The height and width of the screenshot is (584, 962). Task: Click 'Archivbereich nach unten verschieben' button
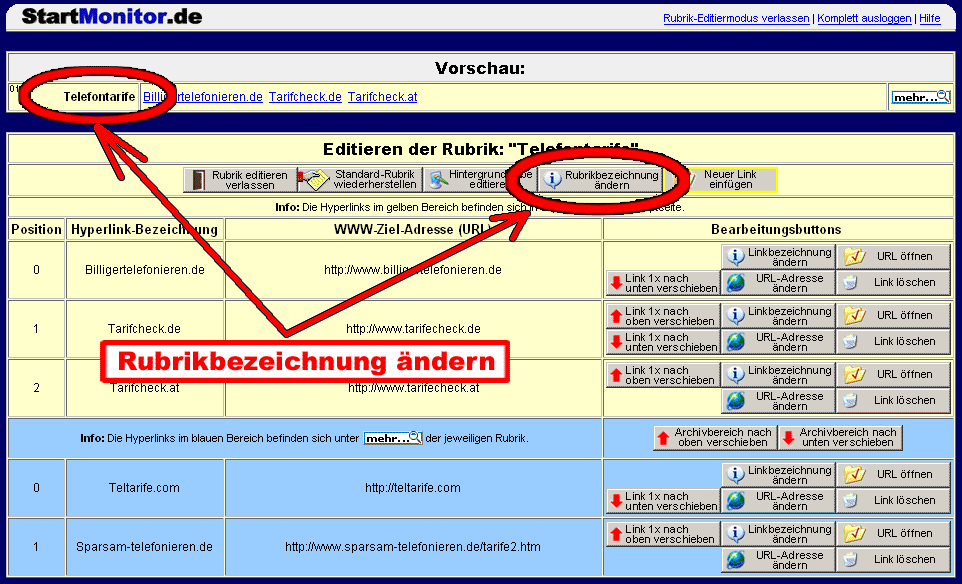coord(840,438)
